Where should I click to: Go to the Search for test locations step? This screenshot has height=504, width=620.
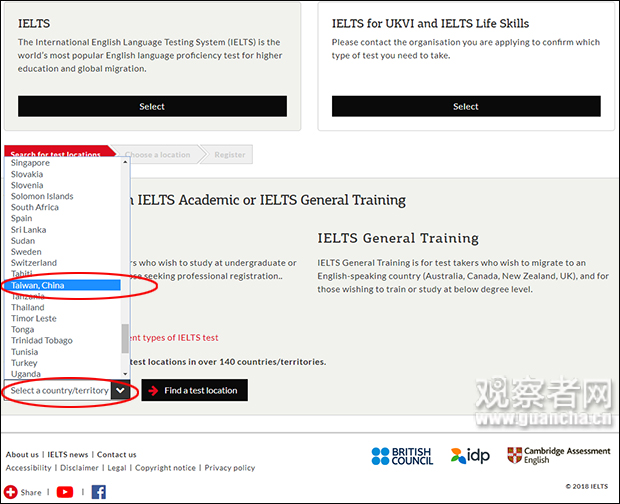coord(59,151)
